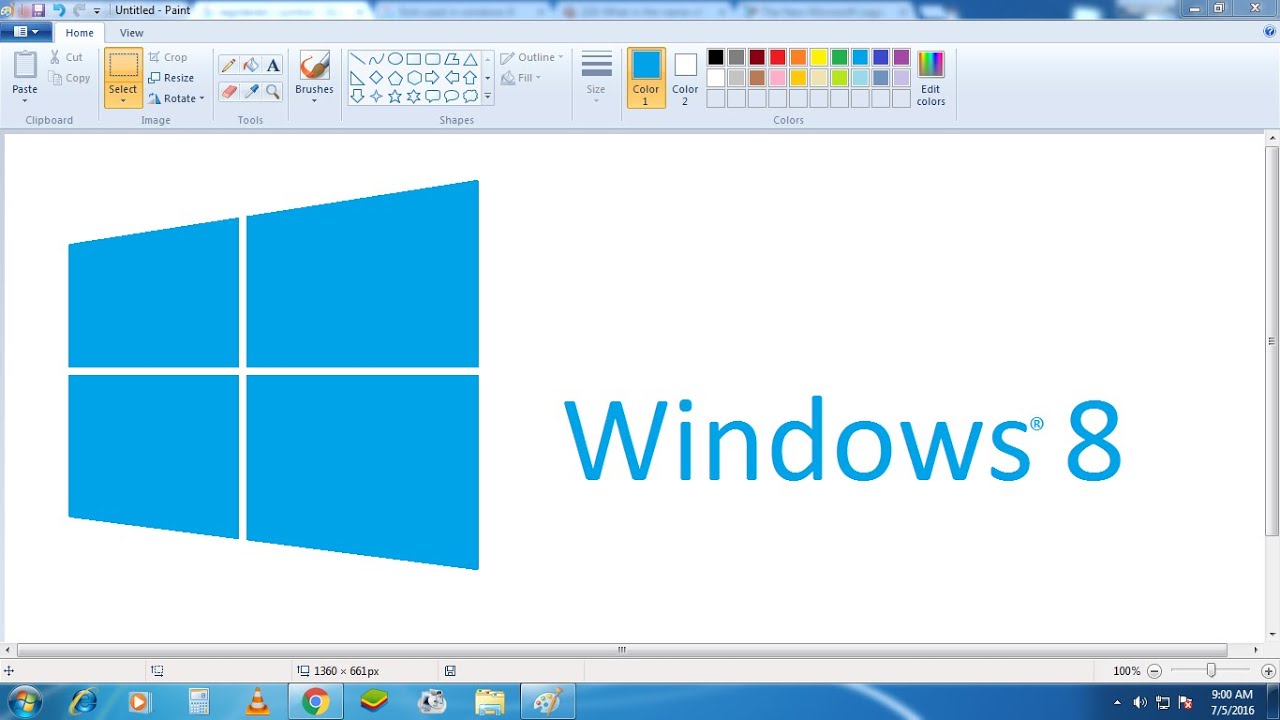Select the Text tool
Viewport: 1280px width, 720px height.
click(x=273, y=65)
